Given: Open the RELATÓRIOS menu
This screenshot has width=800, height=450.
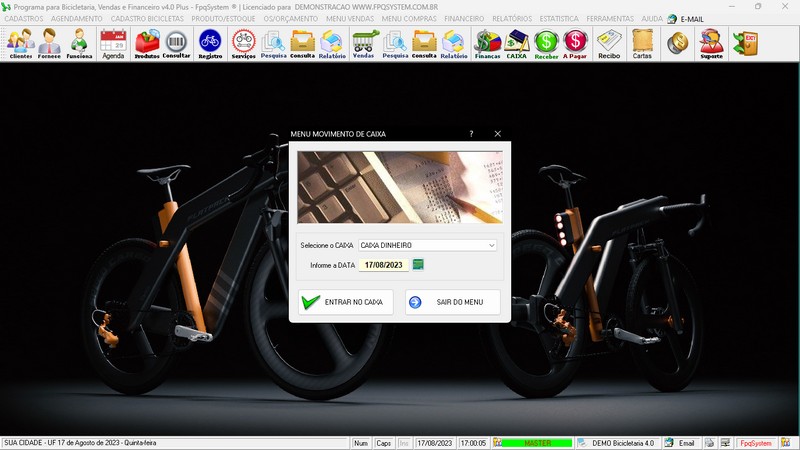Looking at the screenshot, I should click(x=512, y=18).
